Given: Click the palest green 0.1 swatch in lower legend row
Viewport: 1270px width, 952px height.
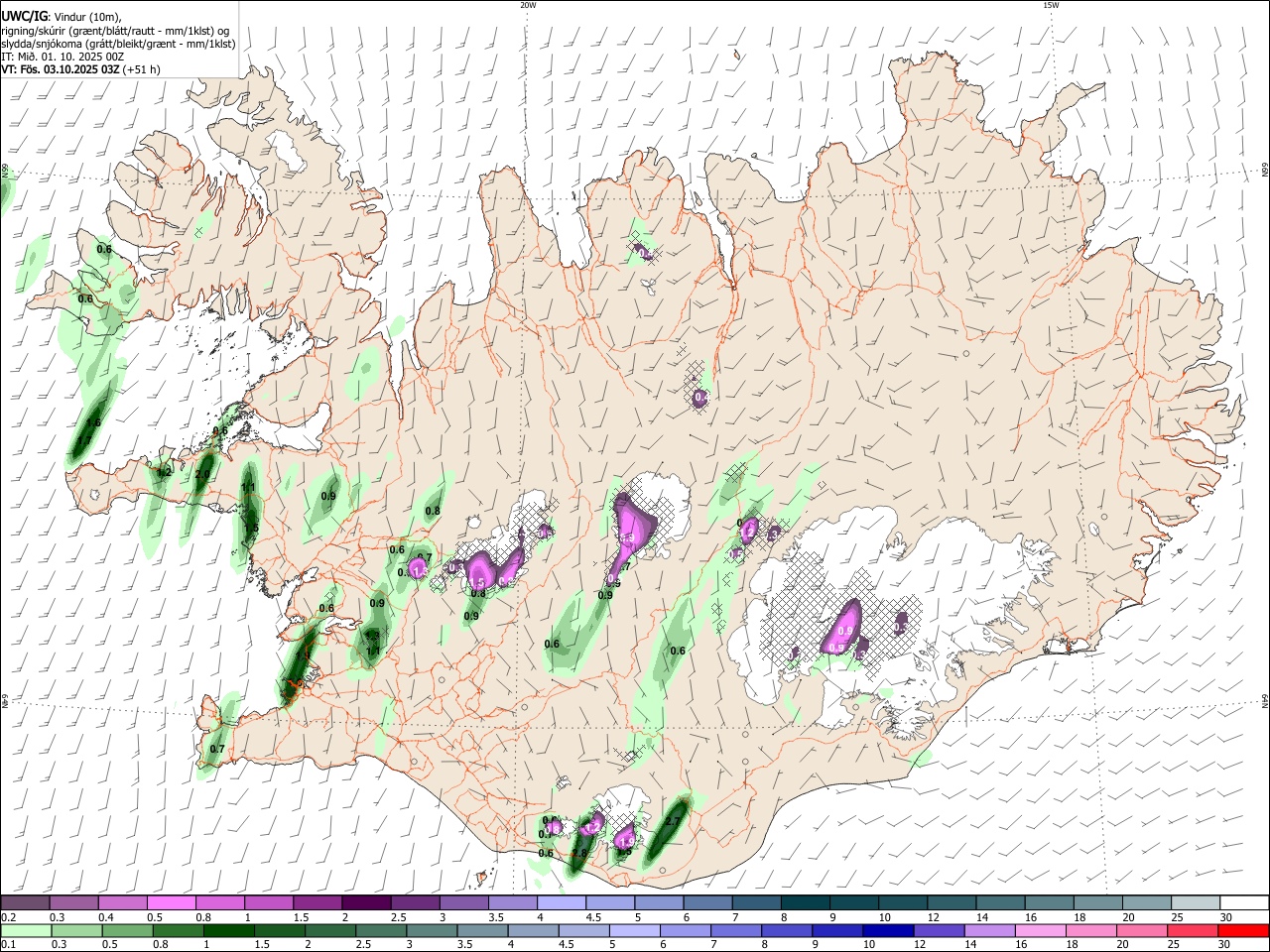Looking at the screenshot, I should point(26,930).
